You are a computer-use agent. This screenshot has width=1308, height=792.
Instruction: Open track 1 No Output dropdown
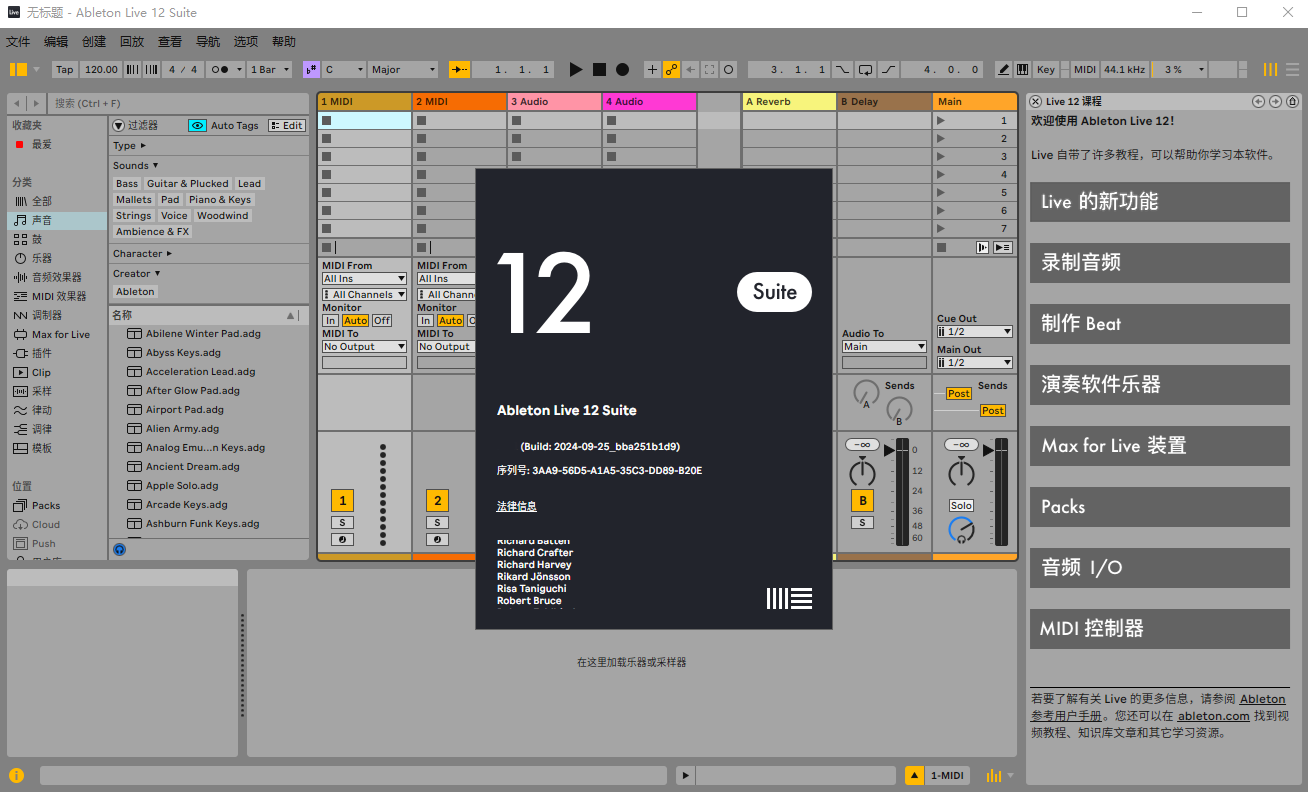click(364, 347)
